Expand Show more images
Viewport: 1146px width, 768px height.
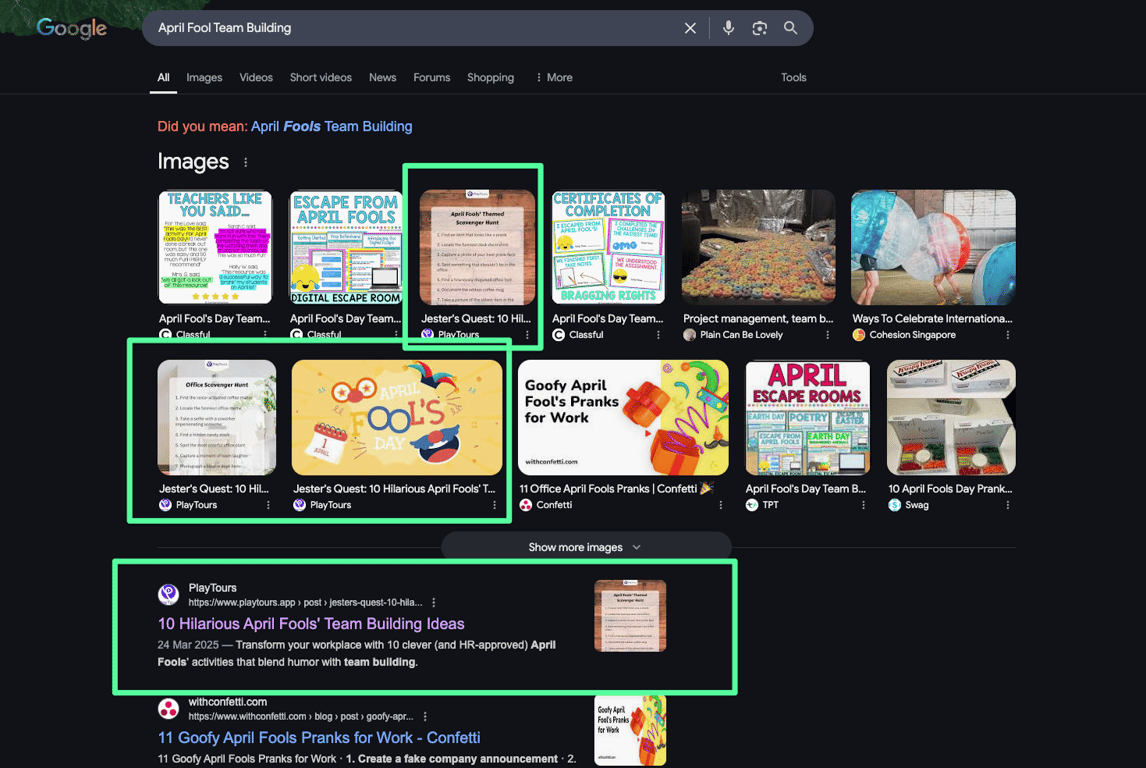tap(585, 547)
